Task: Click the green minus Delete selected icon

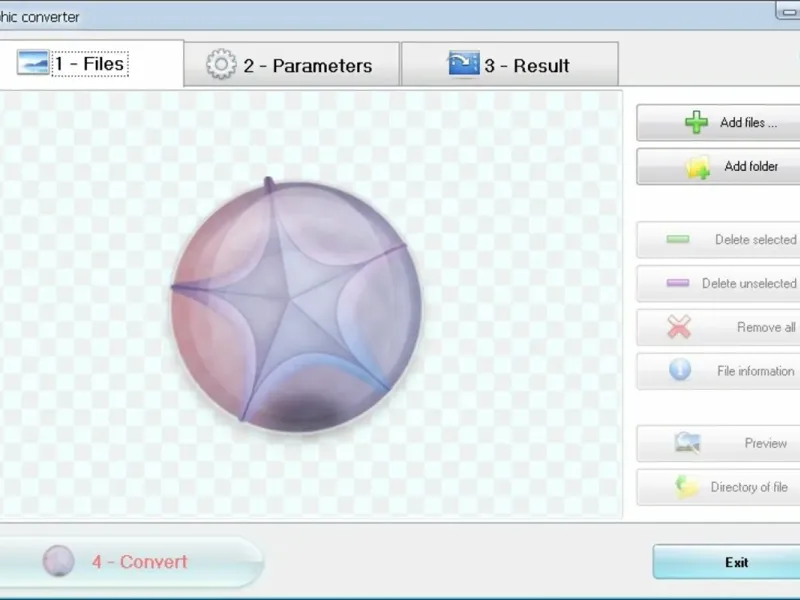Action: (x=678, y=239)
